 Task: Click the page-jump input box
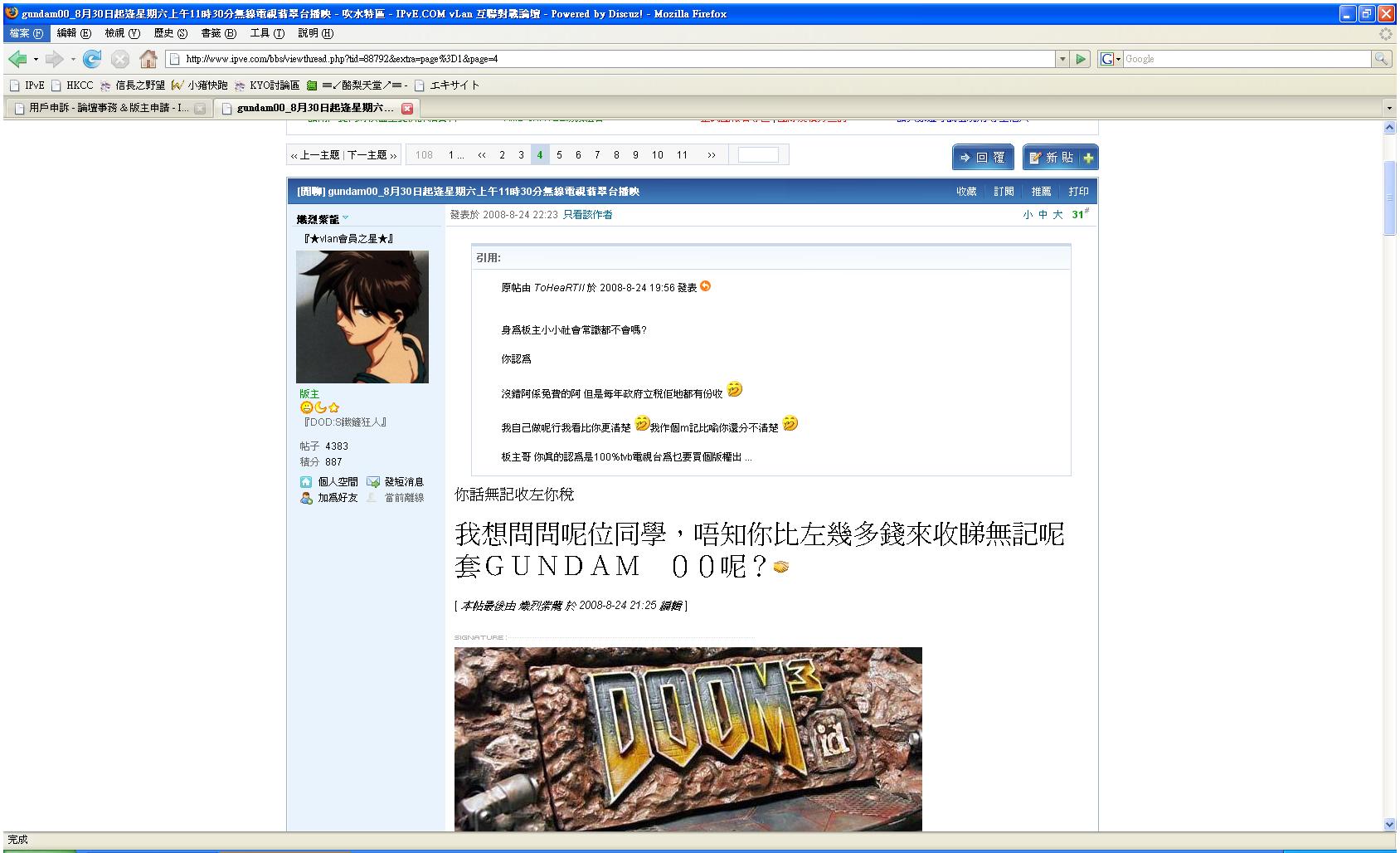click(758, 155)
